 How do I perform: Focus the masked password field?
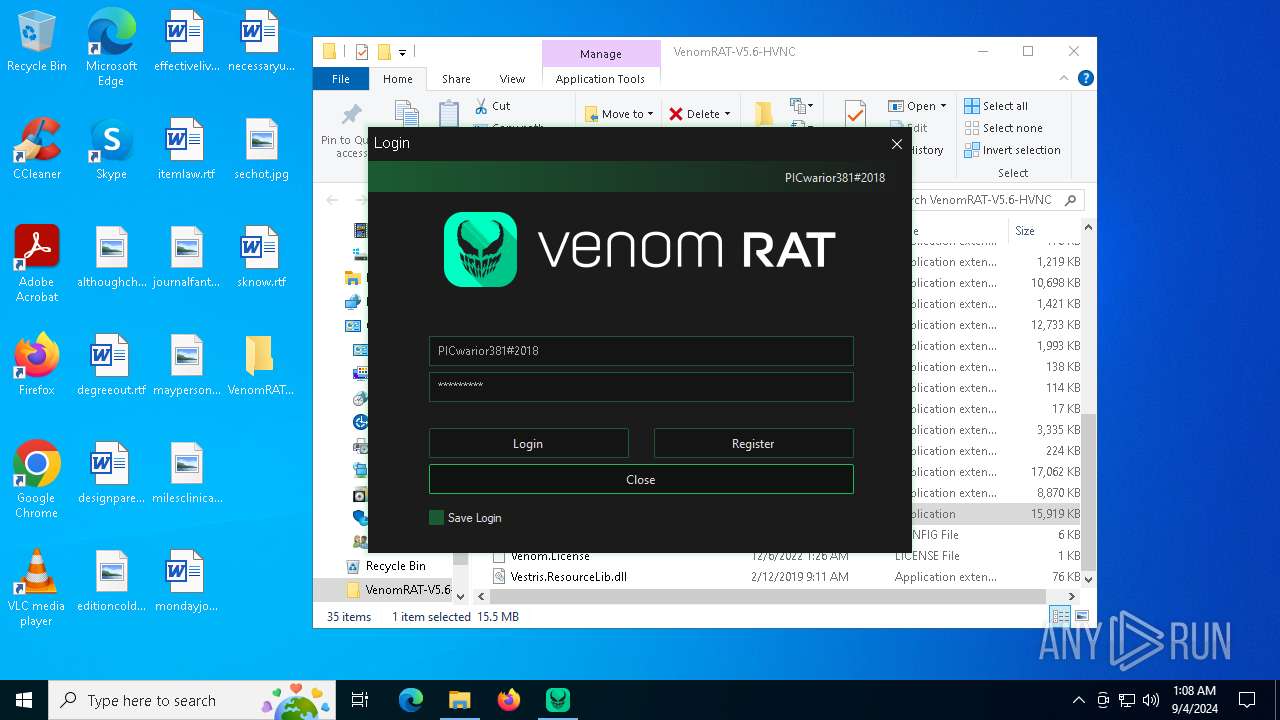641,386
